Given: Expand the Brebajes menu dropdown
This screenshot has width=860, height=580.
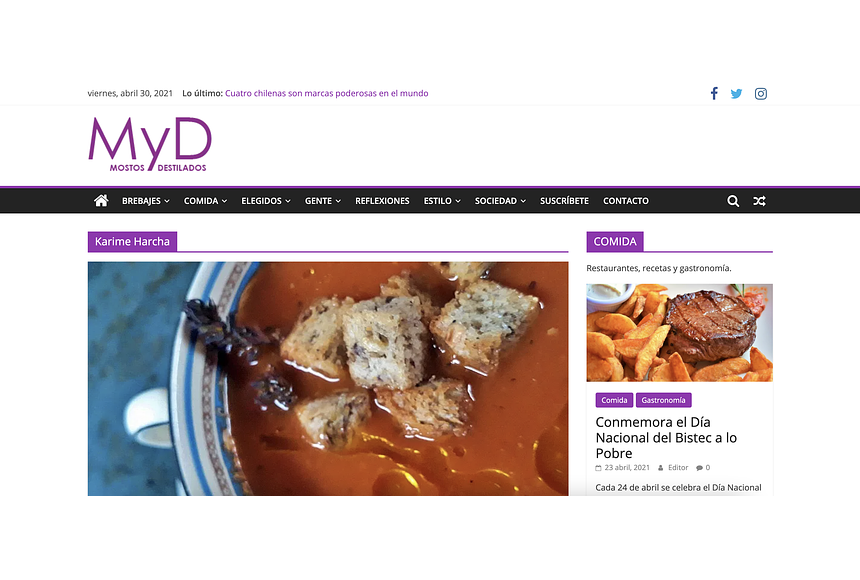Looking at the screenshot, I should tap(145, 201).
